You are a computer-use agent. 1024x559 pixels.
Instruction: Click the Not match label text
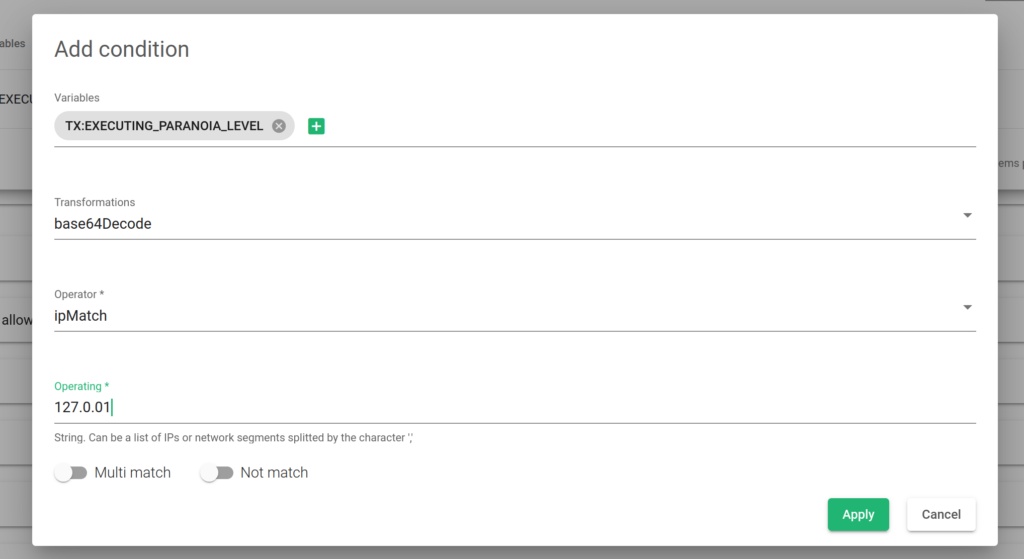pos(274,473)
